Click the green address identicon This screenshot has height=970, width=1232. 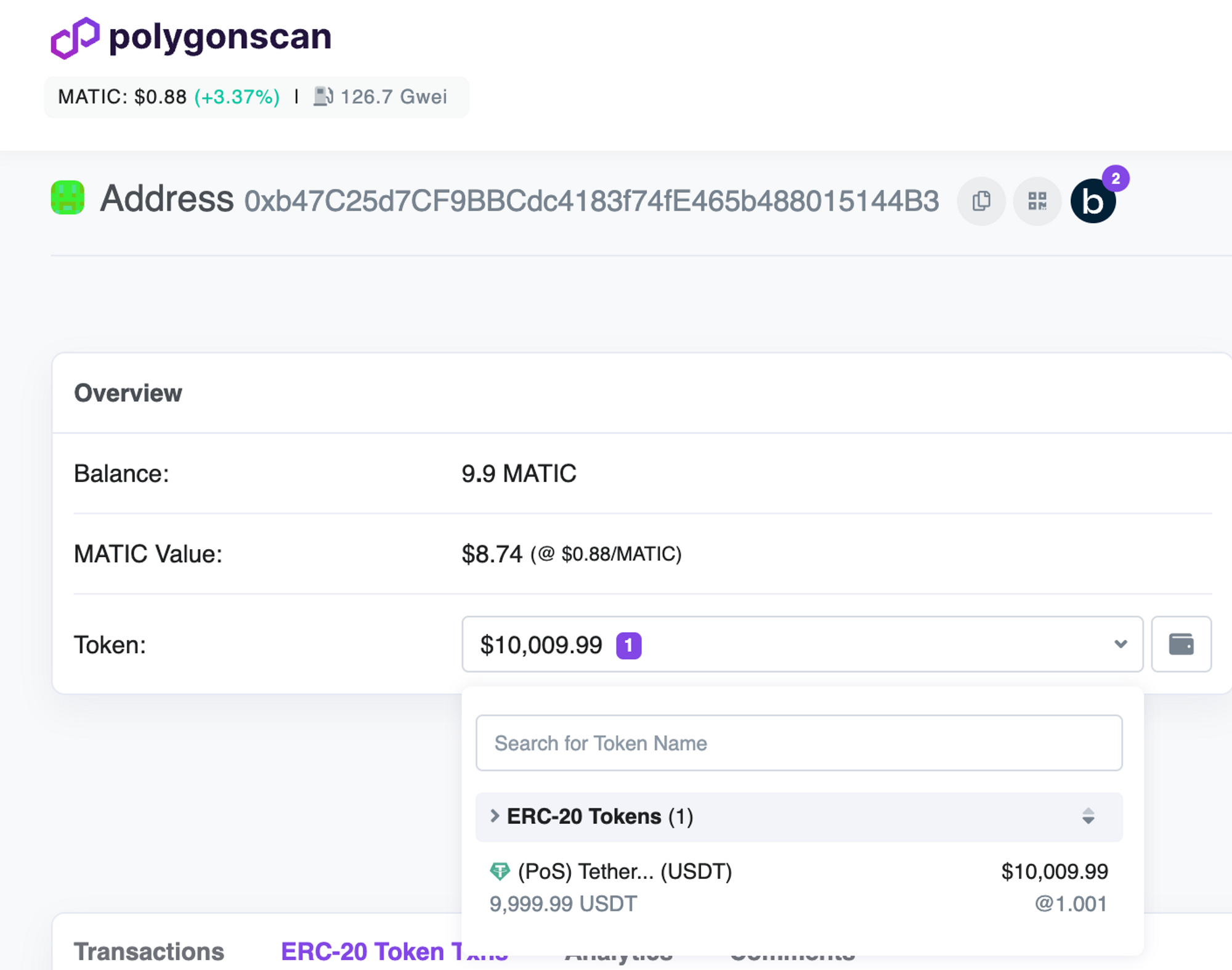click(67, 197)
